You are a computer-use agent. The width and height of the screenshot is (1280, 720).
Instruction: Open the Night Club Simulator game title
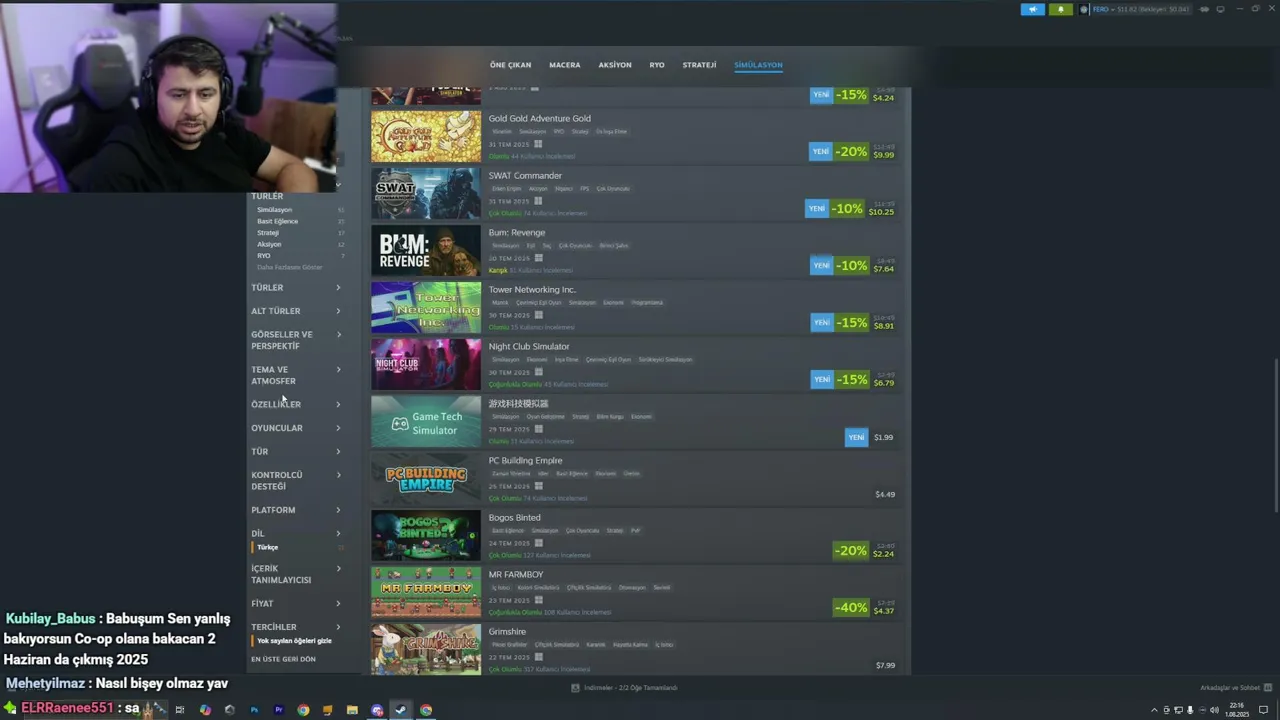(529, 347)
